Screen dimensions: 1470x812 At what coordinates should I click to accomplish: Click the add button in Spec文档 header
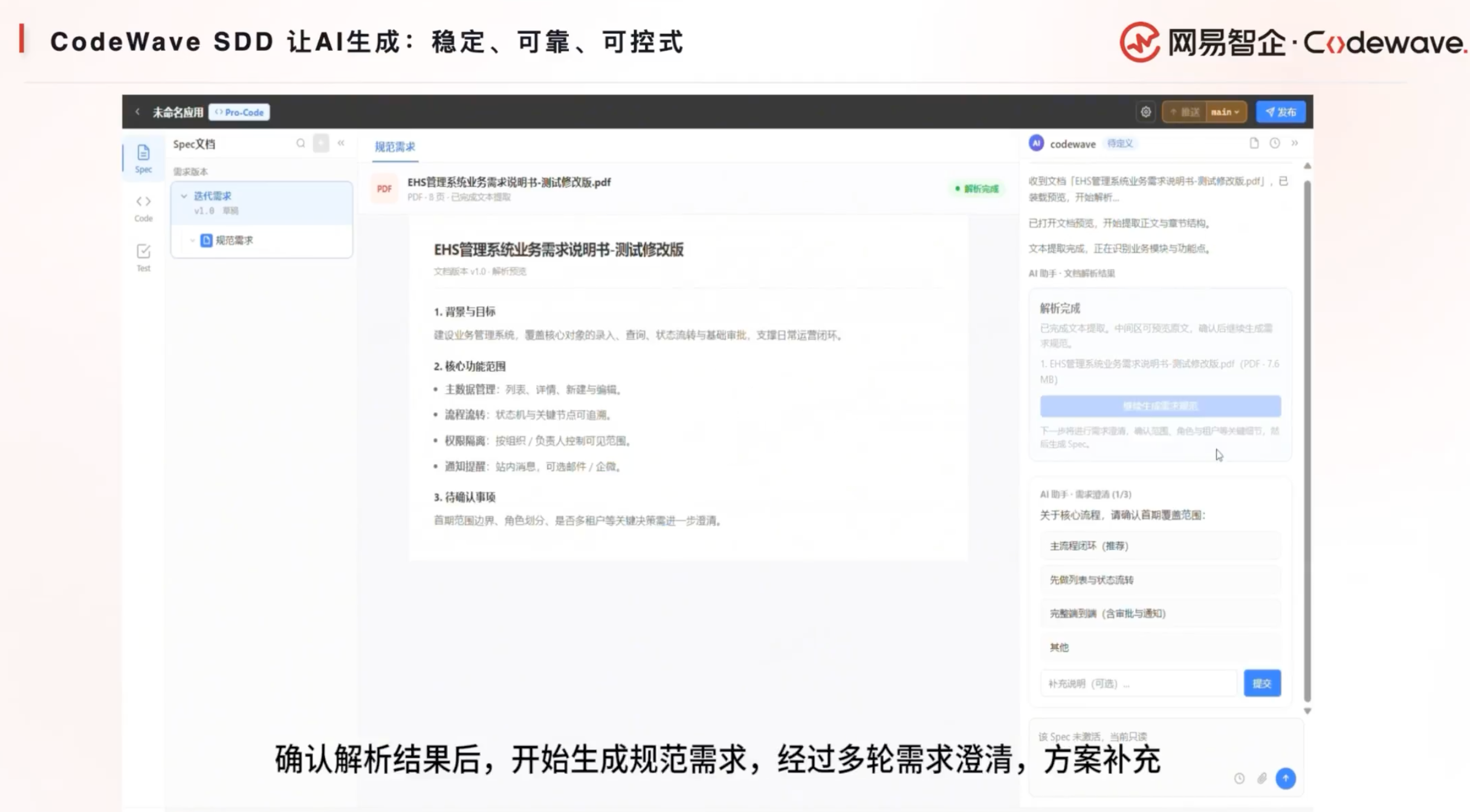tap(321, 143)
